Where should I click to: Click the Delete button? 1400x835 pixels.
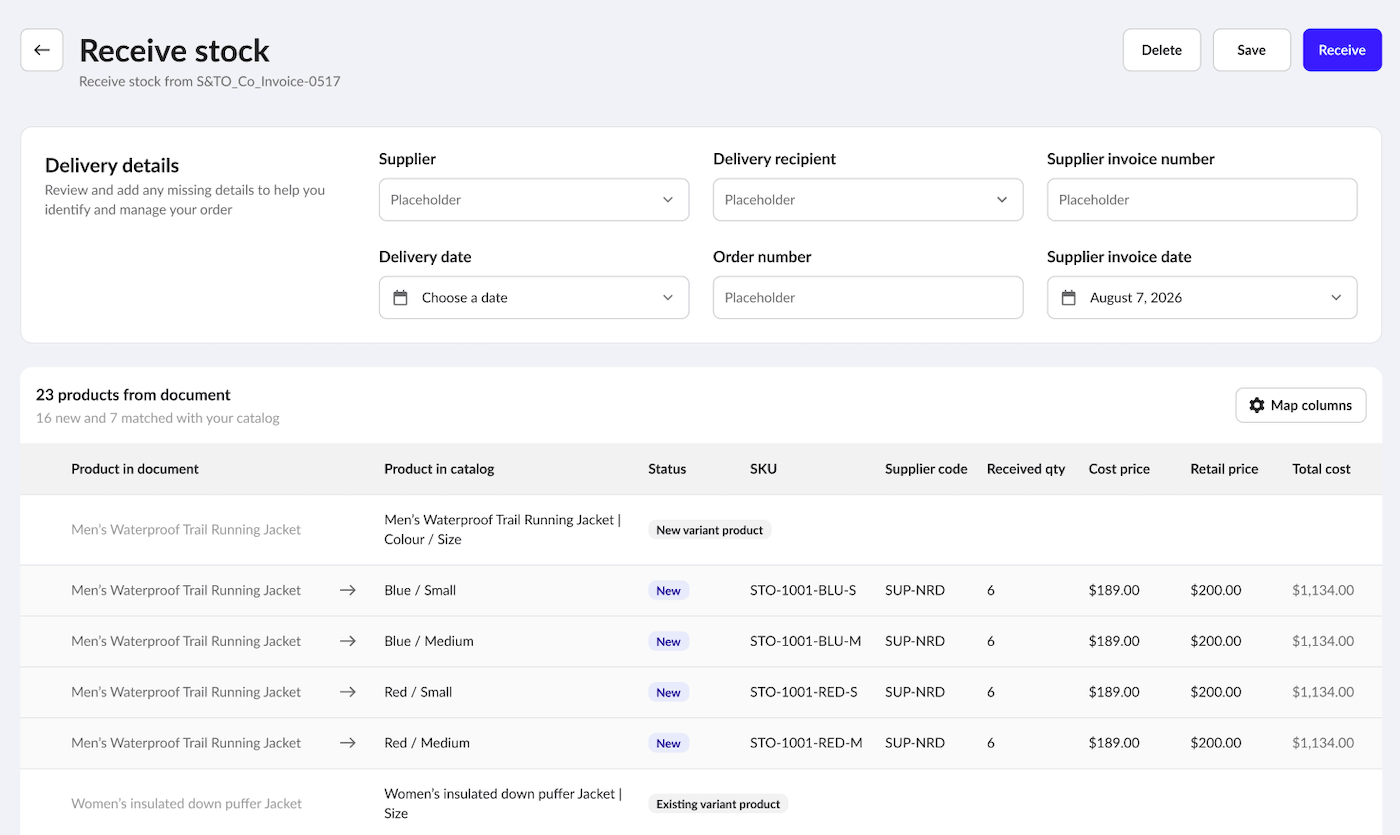click(x=1162, y=50)
